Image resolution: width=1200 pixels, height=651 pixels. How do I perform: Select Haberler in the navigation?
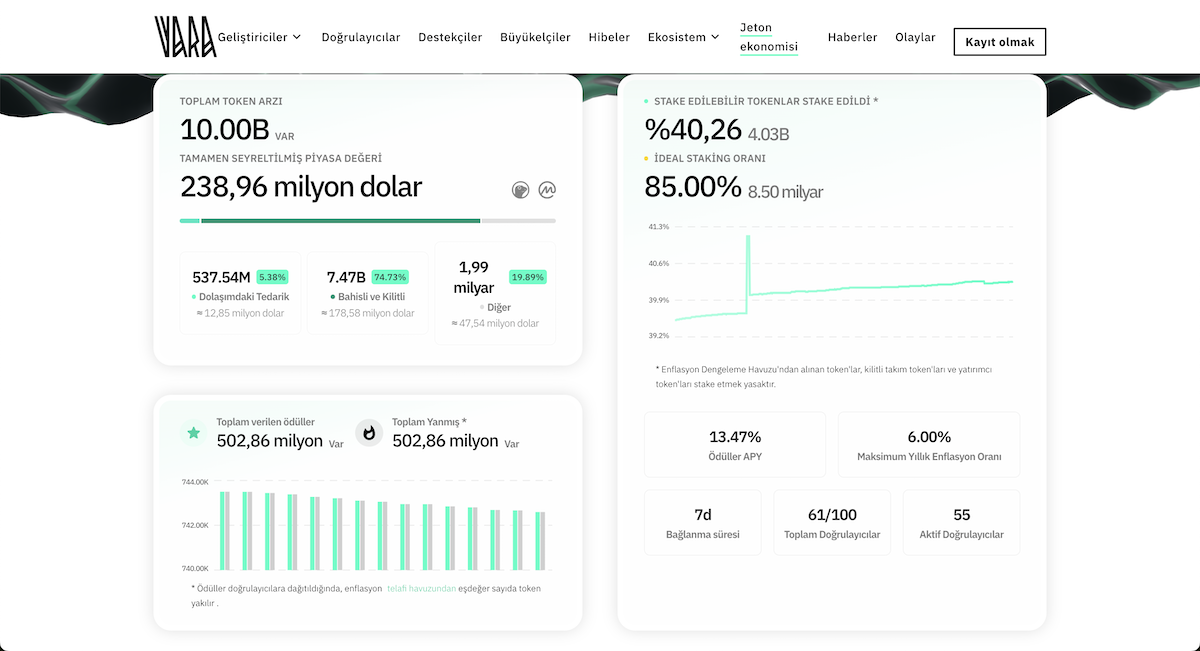coord(852,37)
